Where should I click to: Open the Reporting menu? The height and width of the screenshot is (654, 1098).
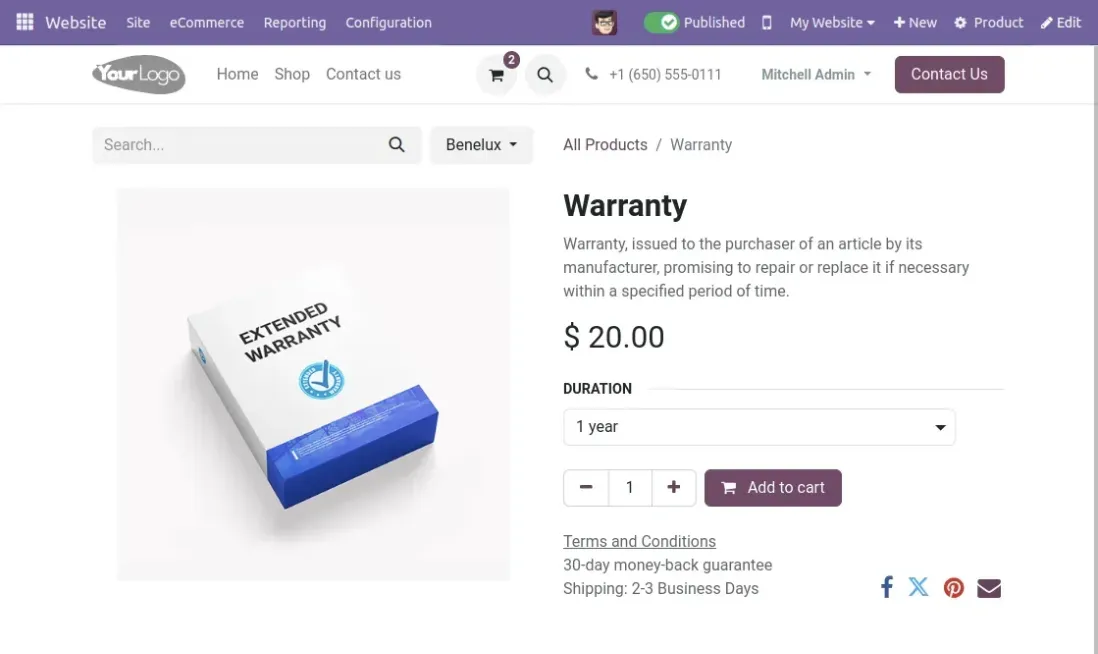click(x=295, y=22)
